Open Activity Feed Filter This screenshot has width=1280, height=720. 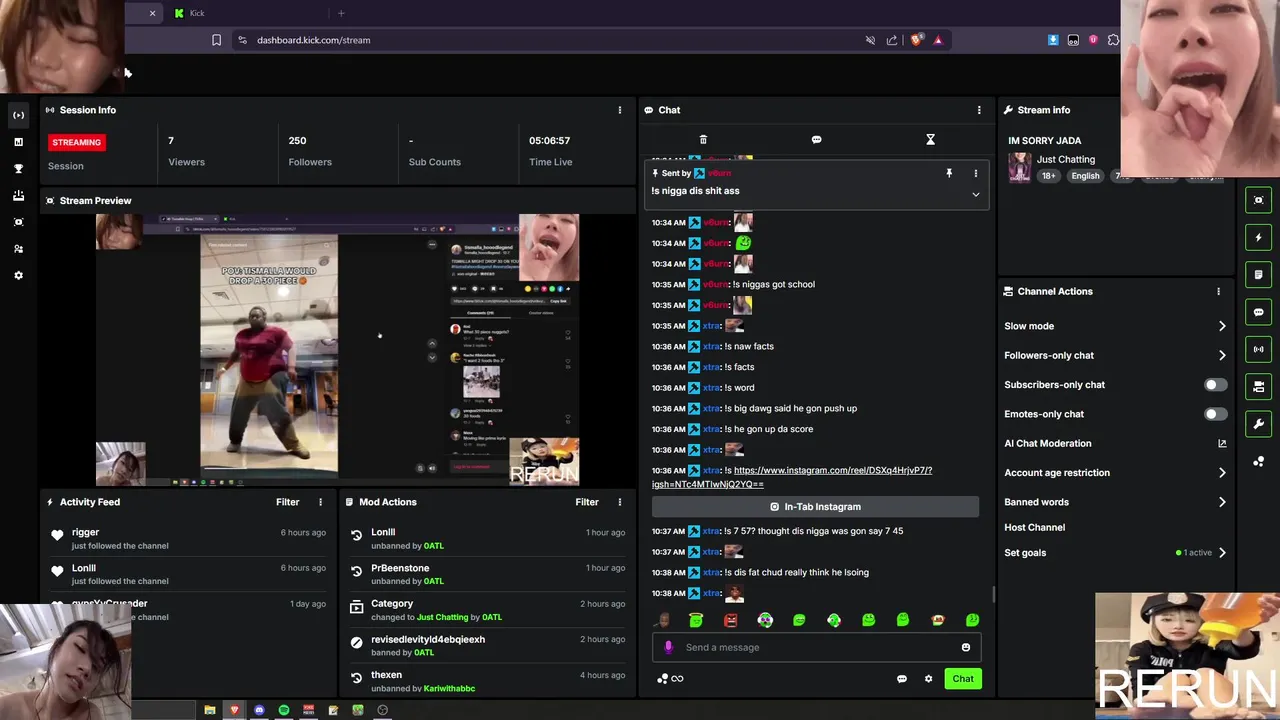click(287, 502)
